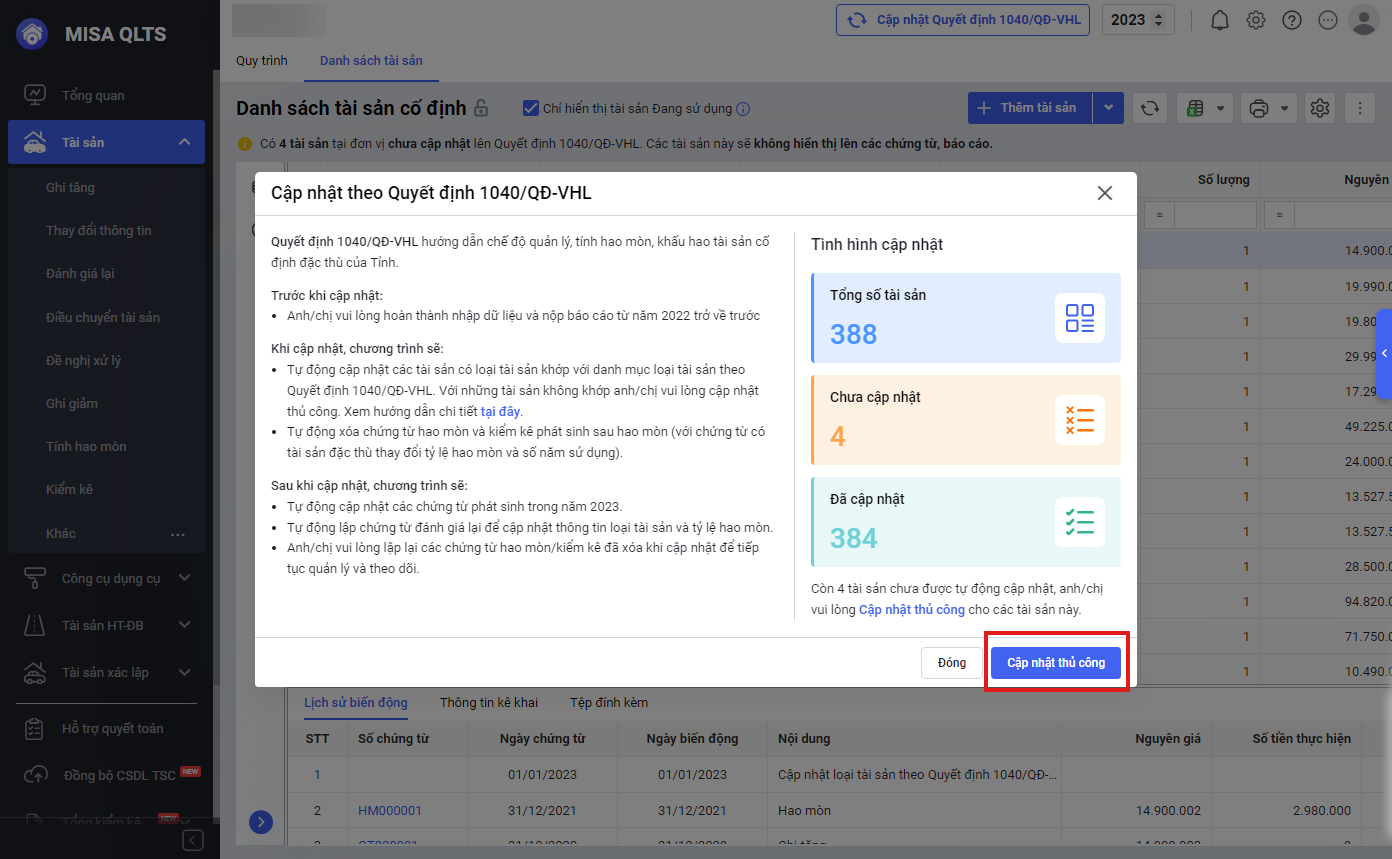The image size is (1392, 859).
Task: Open the Số lượng filter operator dropdown
Action: click(1160, 214)
